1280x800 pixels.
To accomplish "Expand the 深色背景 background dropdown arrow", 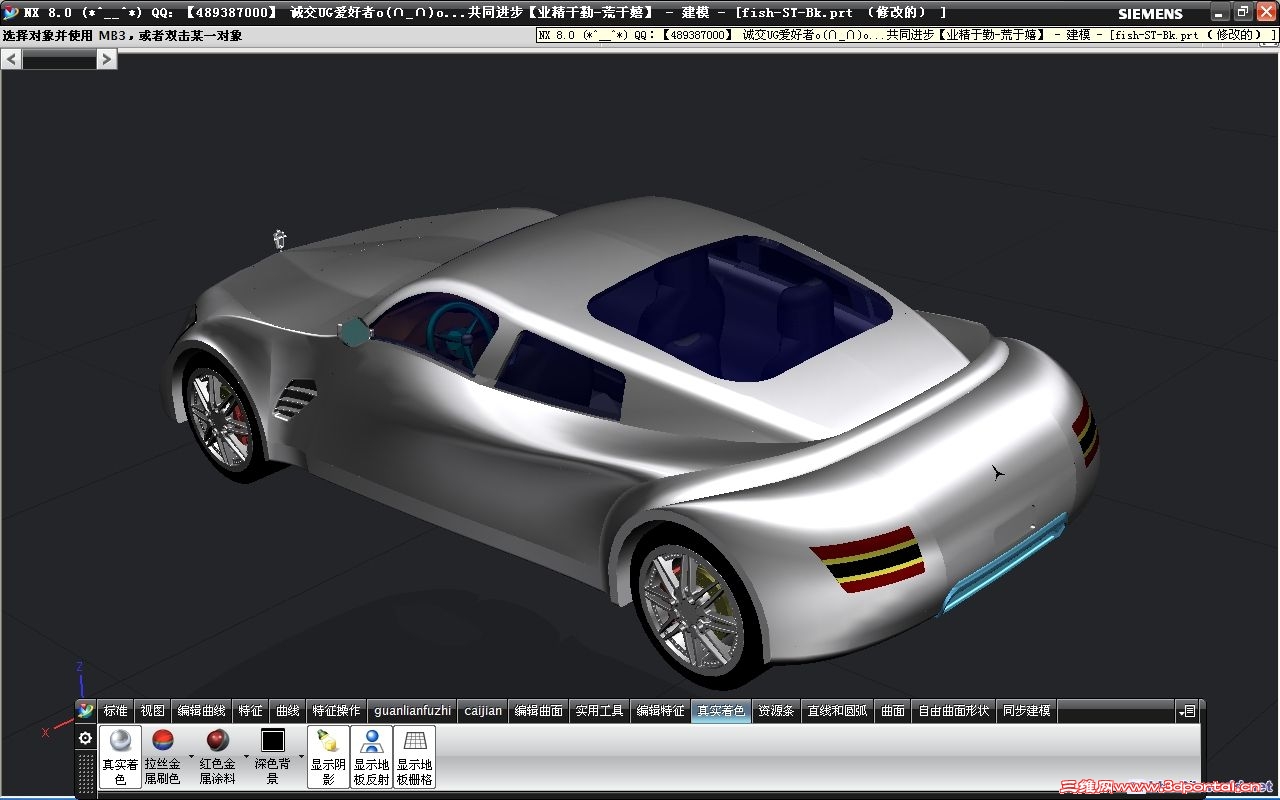I will click(x=300, y=756).
